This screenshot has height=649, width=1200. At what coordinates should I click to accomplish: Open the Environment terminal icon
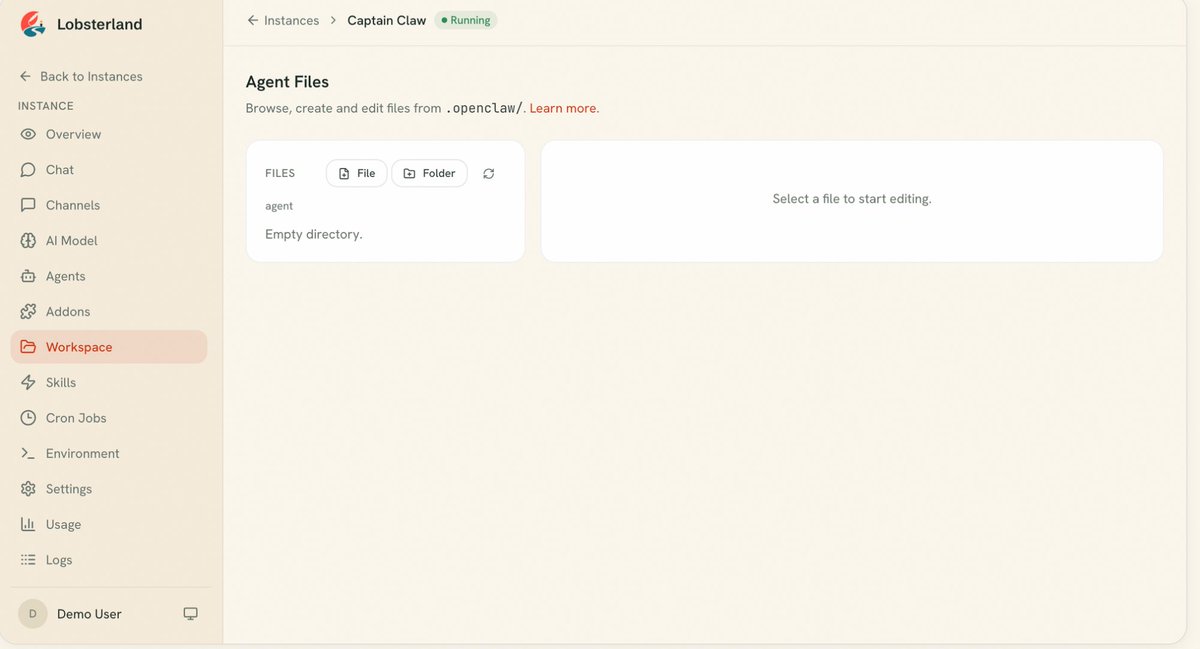[x=28, y=454]
